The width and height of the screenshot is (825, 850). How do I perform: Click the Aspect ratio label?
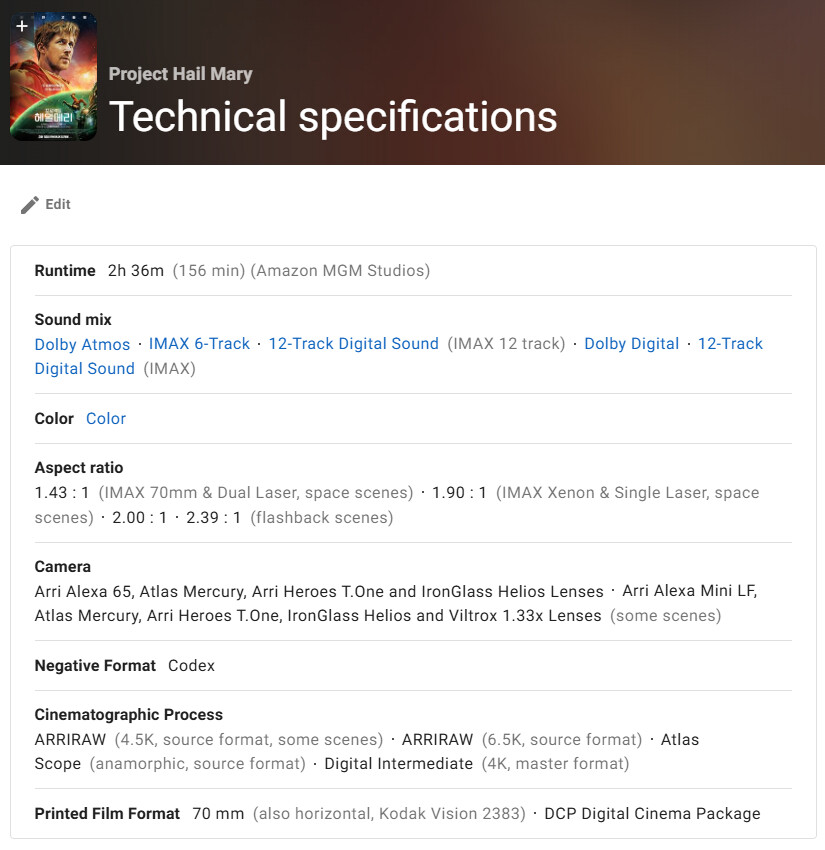coord(79,468)
